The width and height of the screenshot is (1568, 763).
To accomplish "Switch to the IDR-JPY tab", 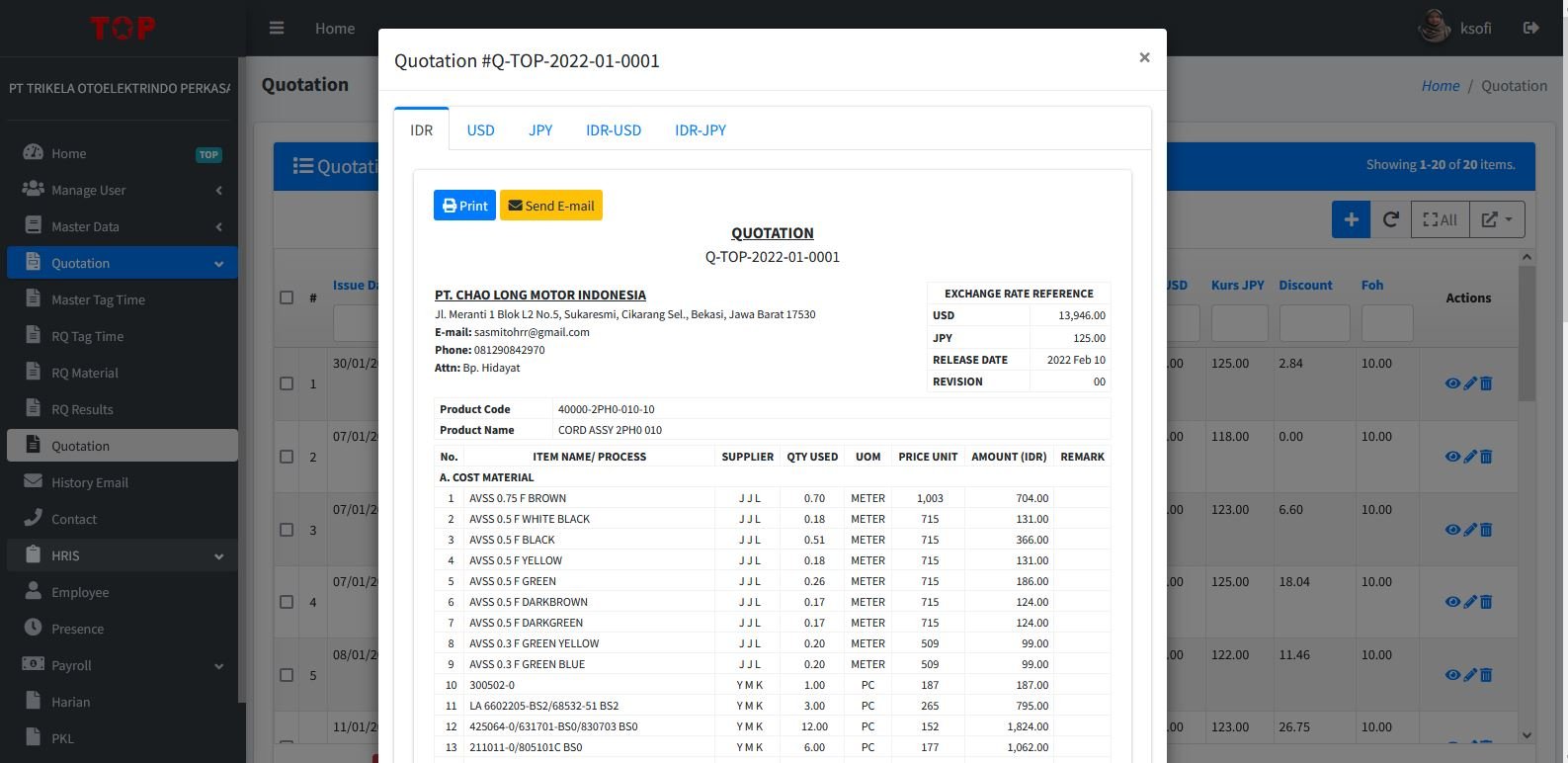I will pos(700,130).
